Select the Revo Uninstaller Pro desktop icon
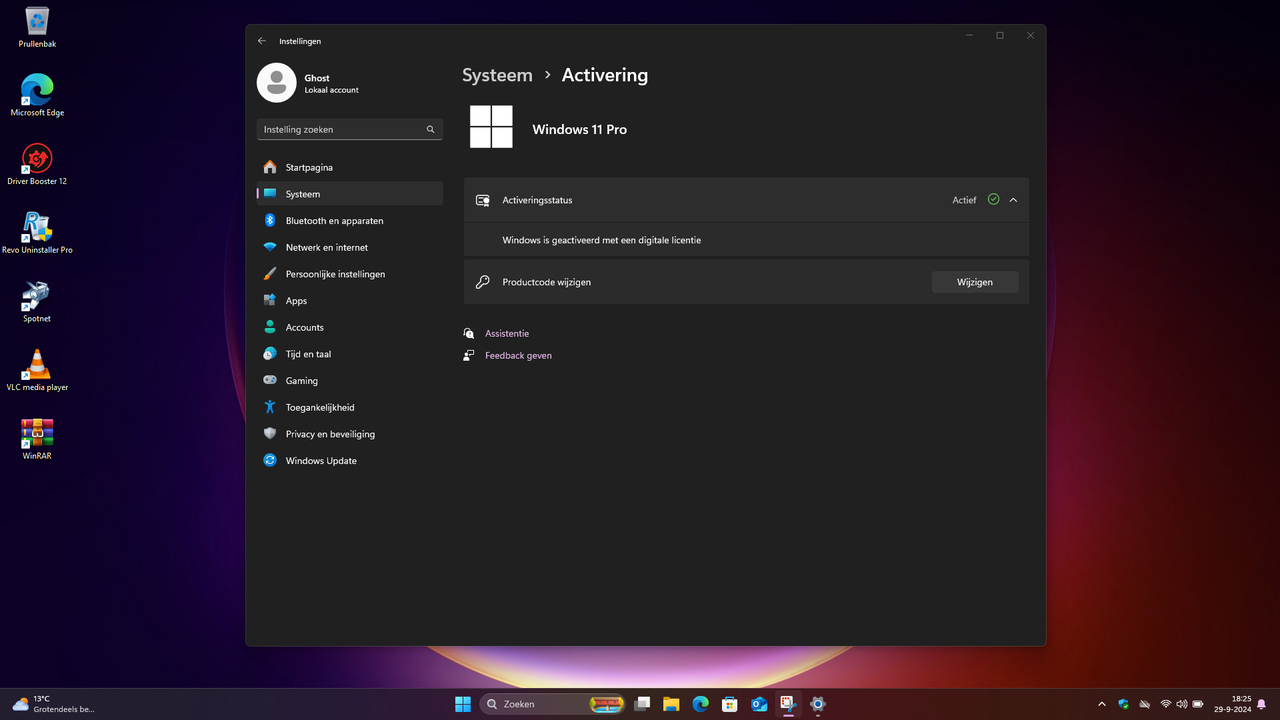This screenshot has width=1280, height=720. click(37, 233)
